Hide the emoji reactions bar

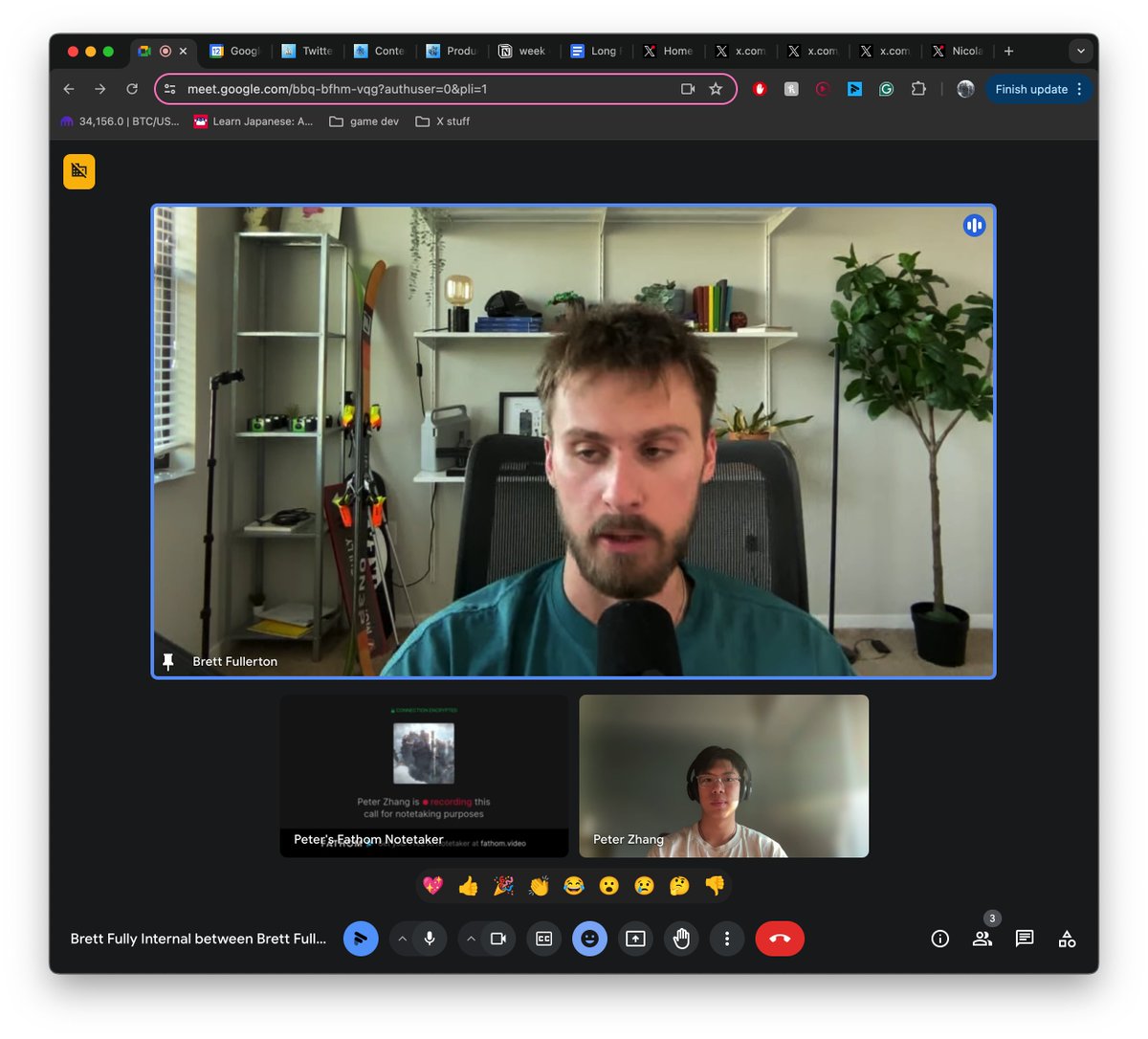point(589,939)
